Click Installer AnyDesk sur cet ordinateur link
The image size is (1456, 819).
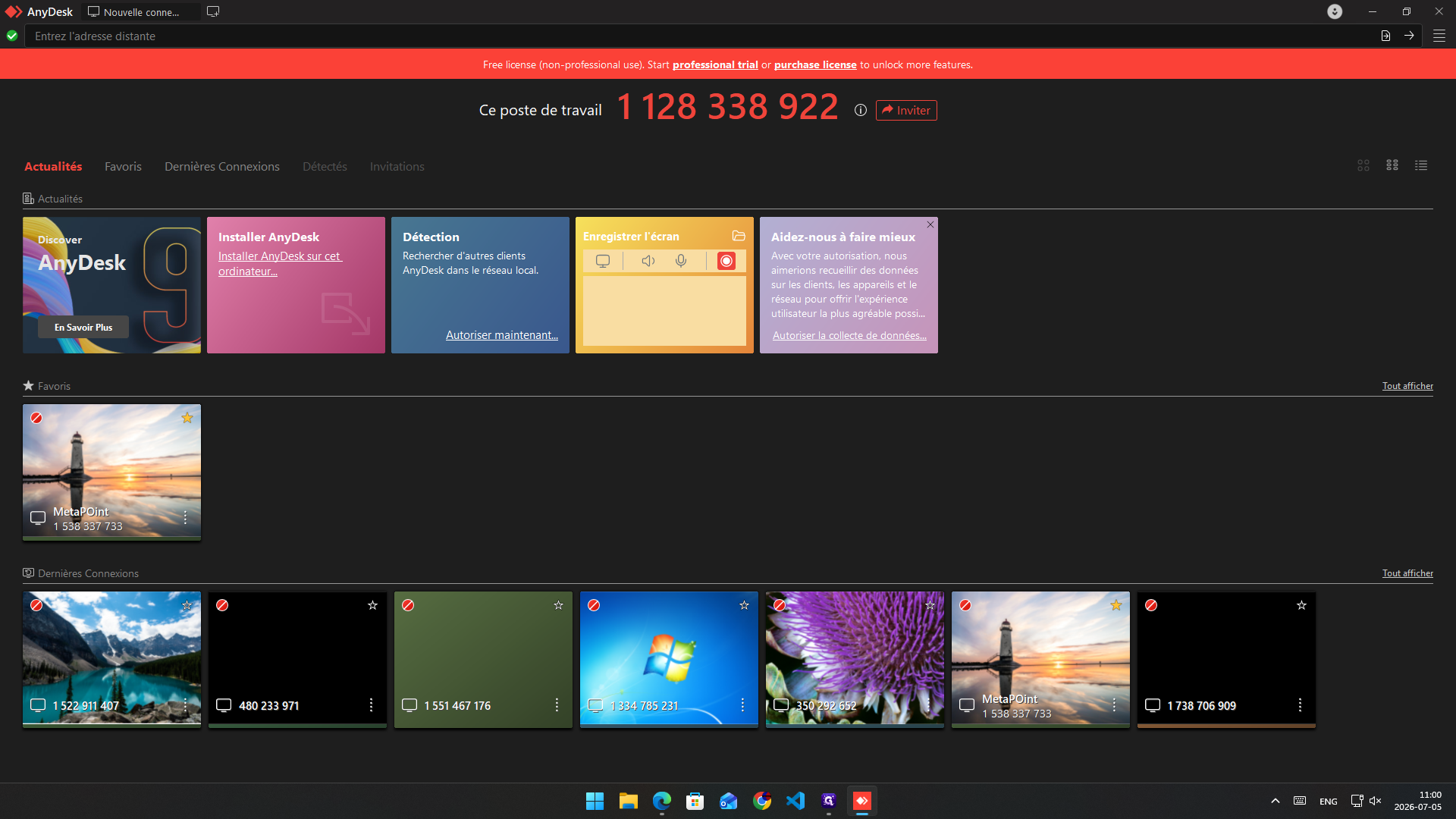tap(280, 263)
